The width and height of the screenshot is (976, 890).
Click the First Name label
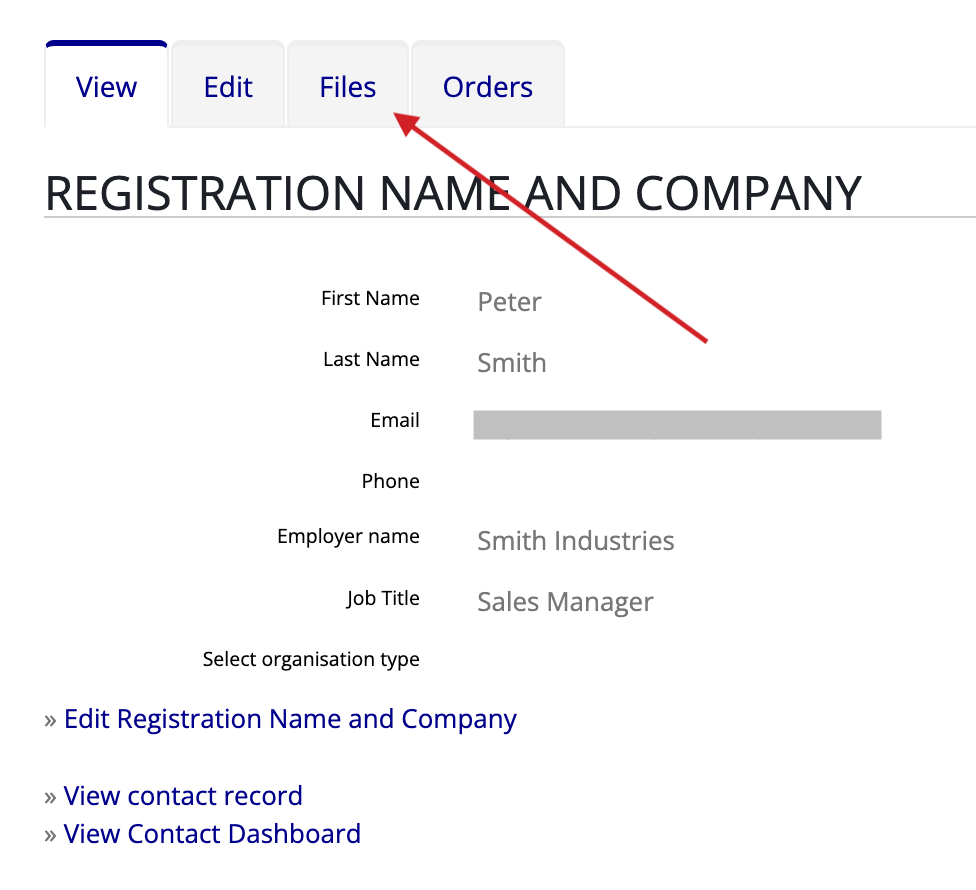click(x=370, y=298)
